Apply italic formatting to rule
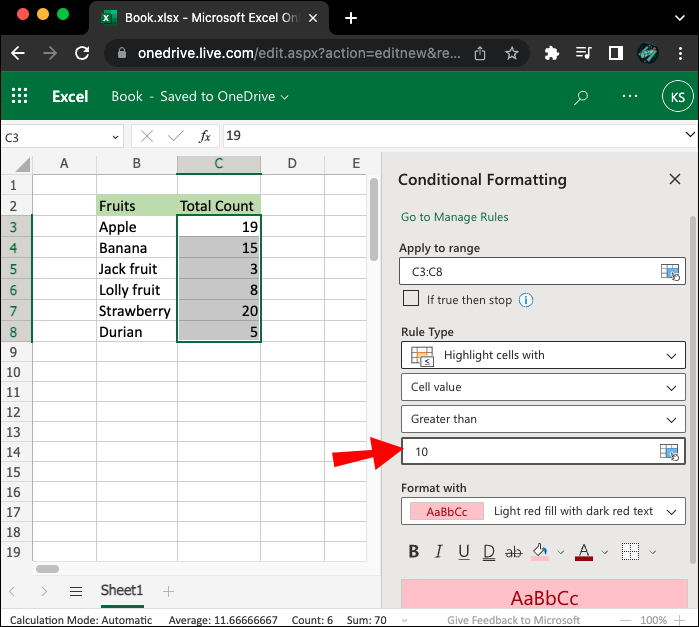The height and width of the screenshot is (627, 699). point(439,552)
